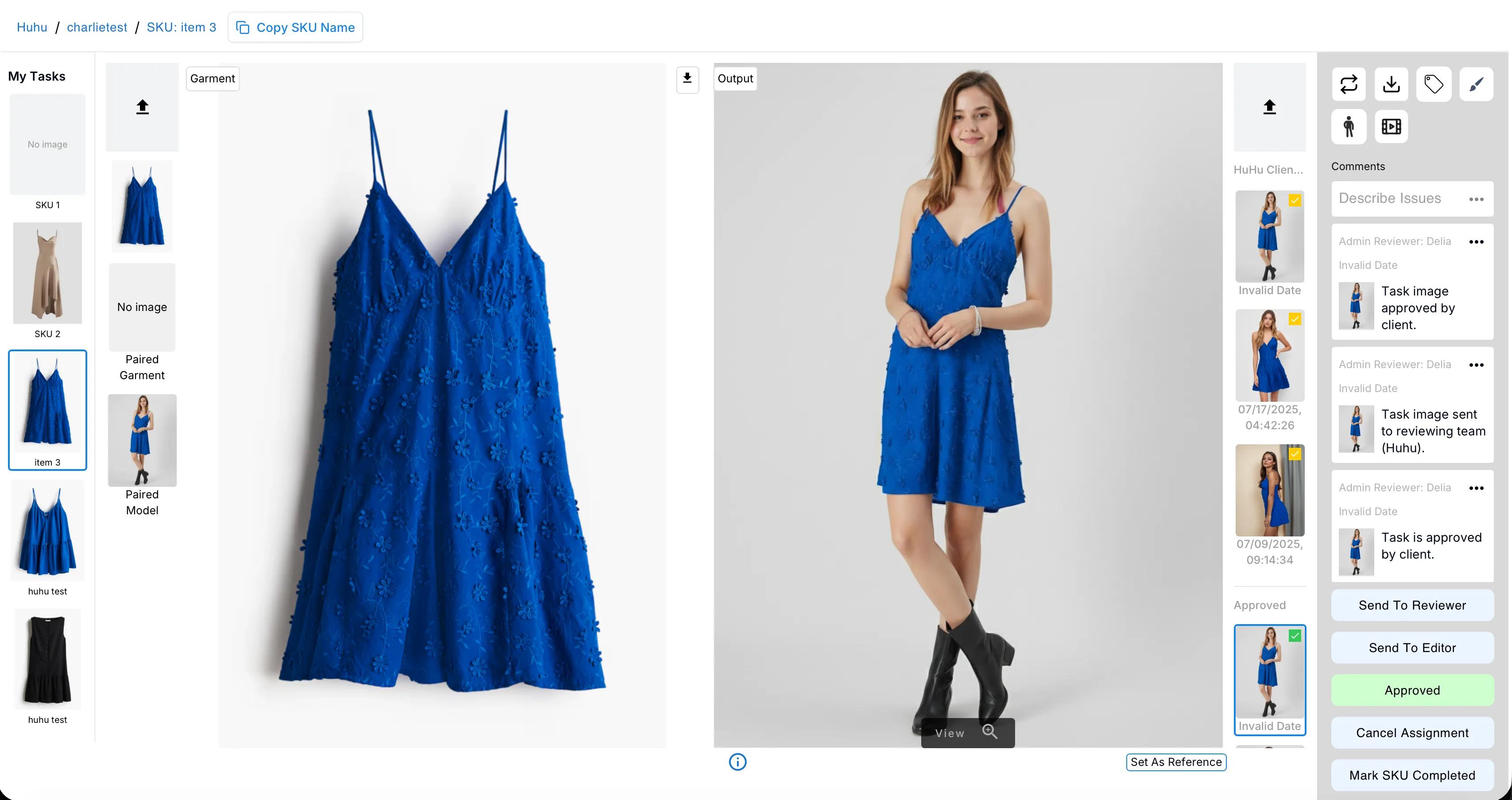Toggle yellow checkbox on first output thumbnail

[x=1295, y=200]
